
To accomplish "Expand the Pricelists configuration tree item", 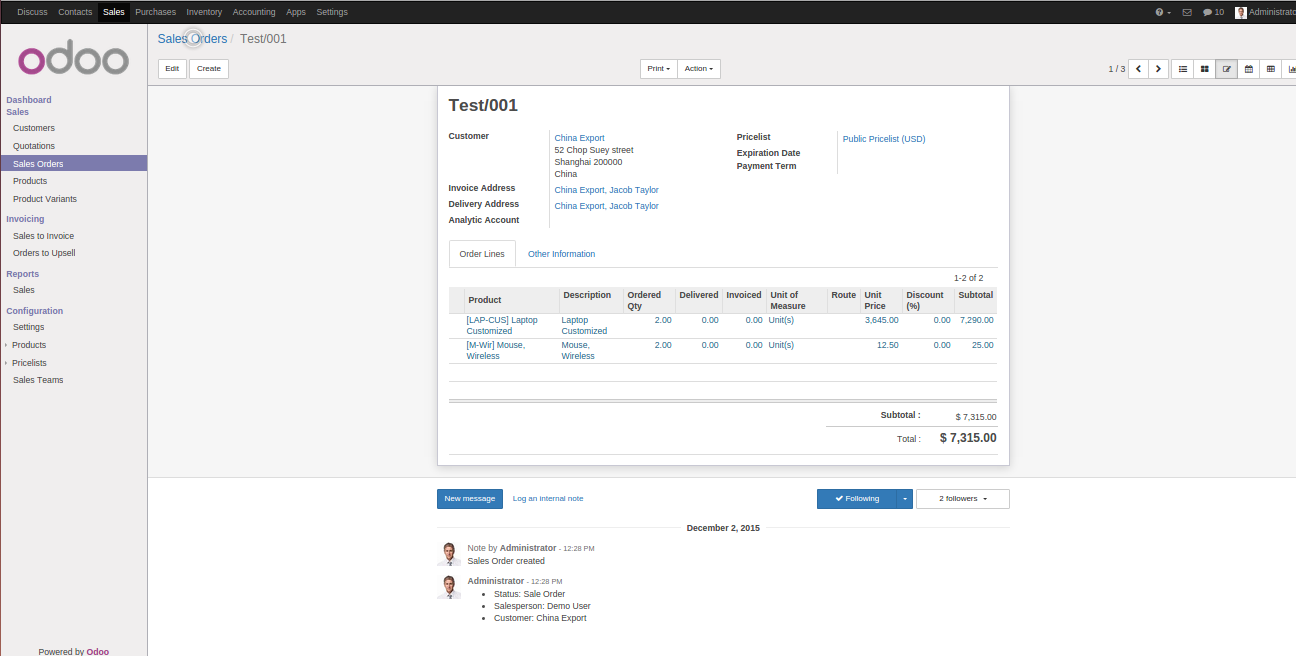I will pos(29,363).
